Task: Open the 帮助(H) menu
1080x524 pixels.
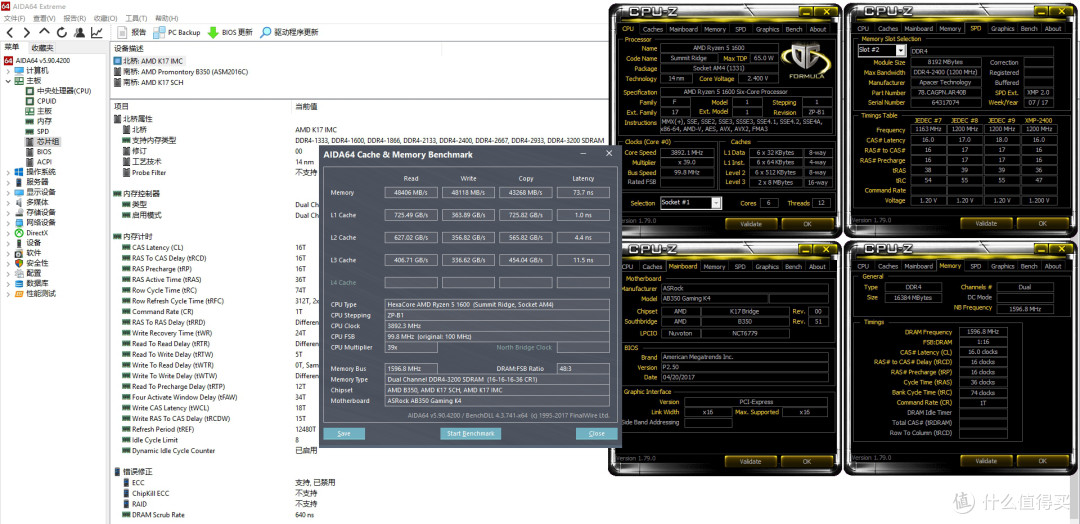Action: point(166,18)
